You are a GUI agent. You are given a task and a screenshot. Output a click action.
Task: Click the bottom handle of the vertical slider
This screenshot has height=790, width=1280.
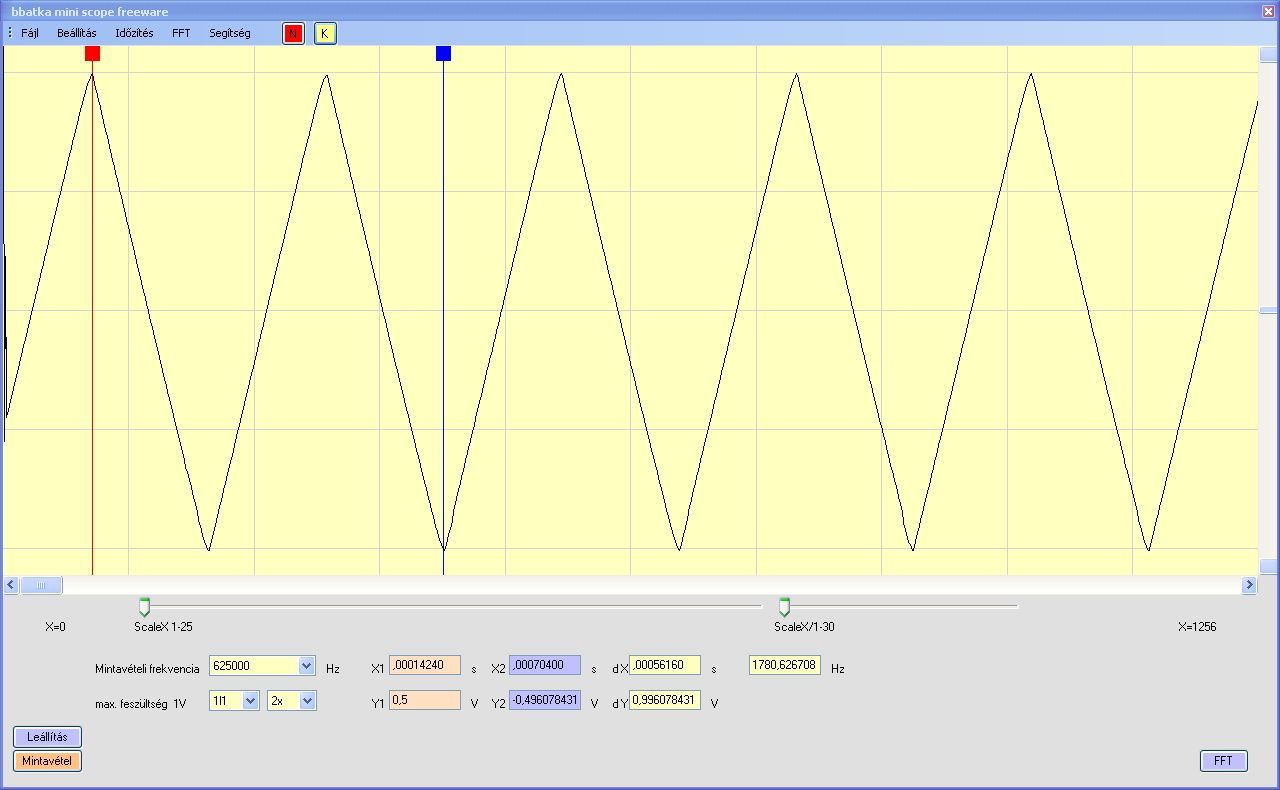pos(1268,566)
